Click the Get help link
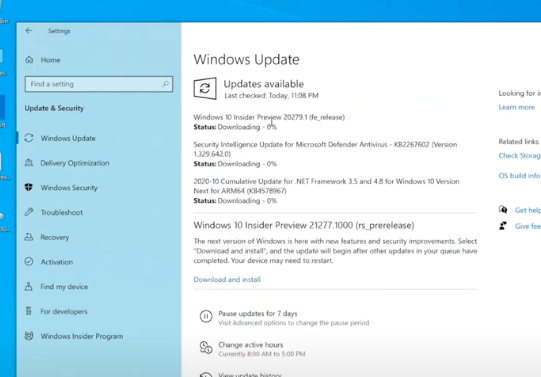This screenshot has height=377, width=541. (528, 210)
